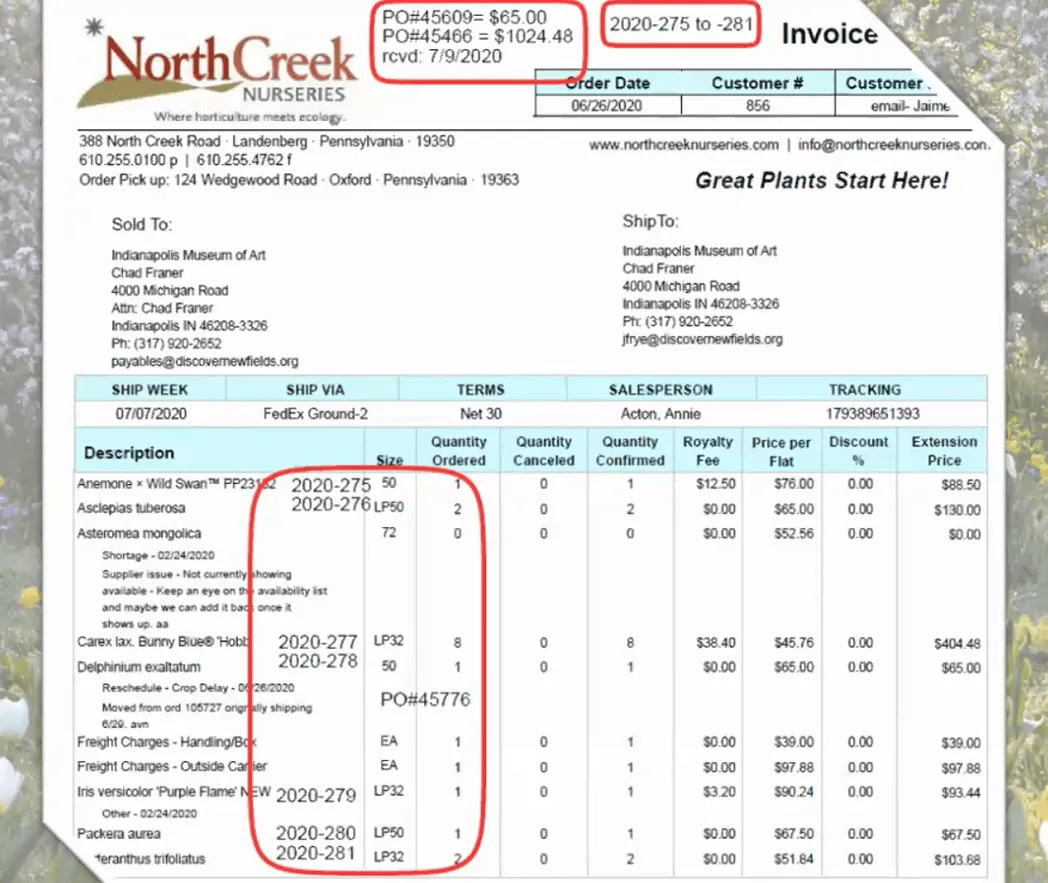Click the extension price "$404.48"
The height and width of the screenshot is (883, 1048).
coord(957,644)
